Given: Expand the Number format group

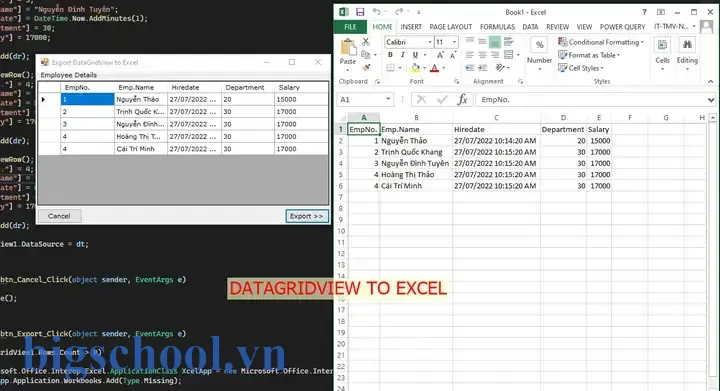Looking at the screenshot, I should click(540, 54).
